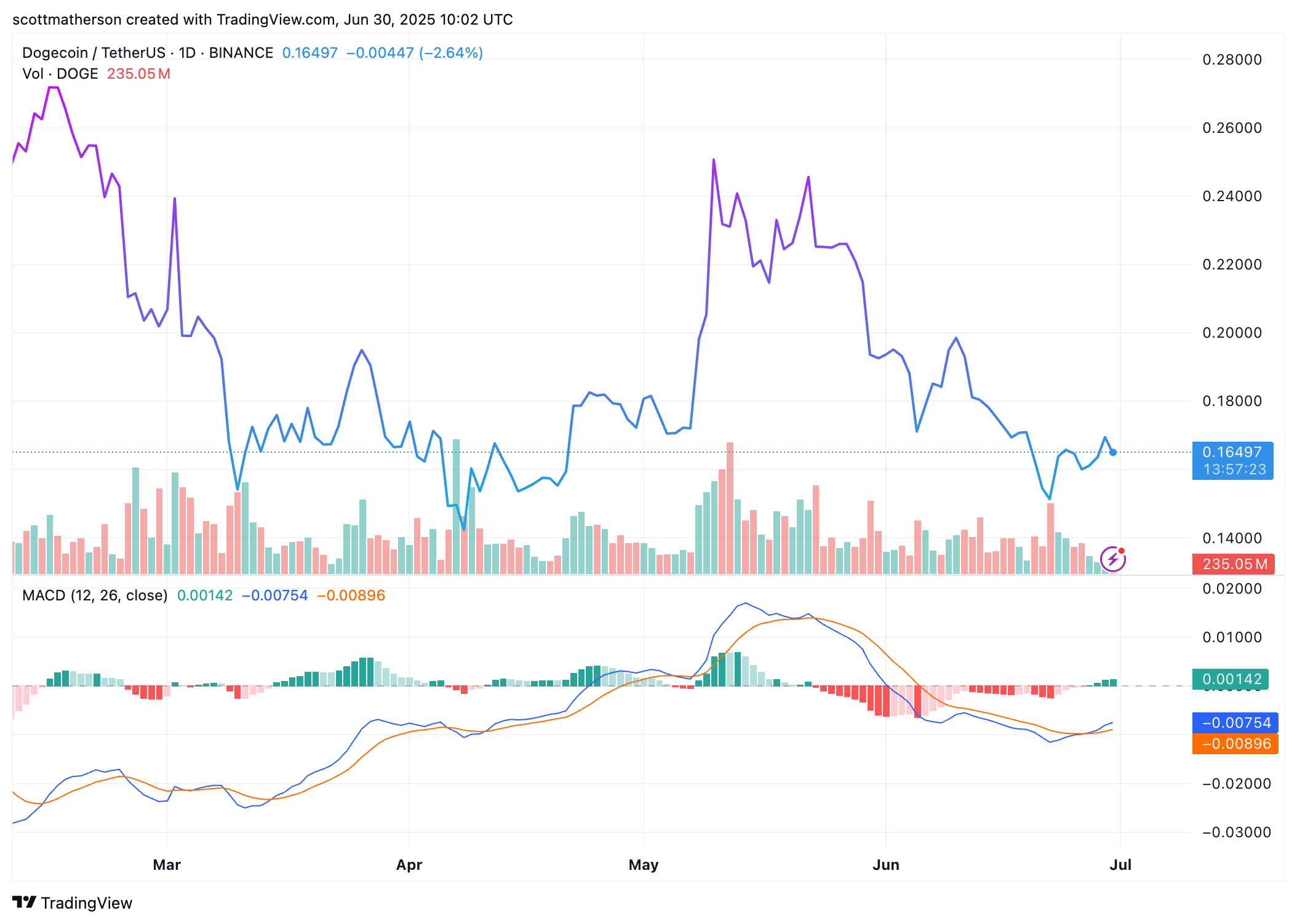Select the MACD (12, 26, close) legend
Viewport: 1297px width, 924px height.
point(95,595)
